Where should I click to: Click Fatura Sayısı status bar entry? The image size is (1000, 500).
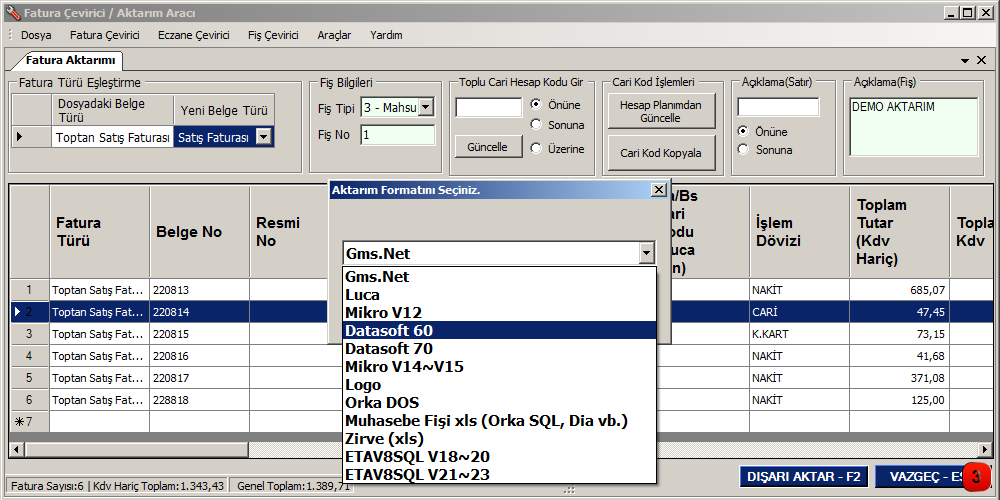(x=117, y=486)
